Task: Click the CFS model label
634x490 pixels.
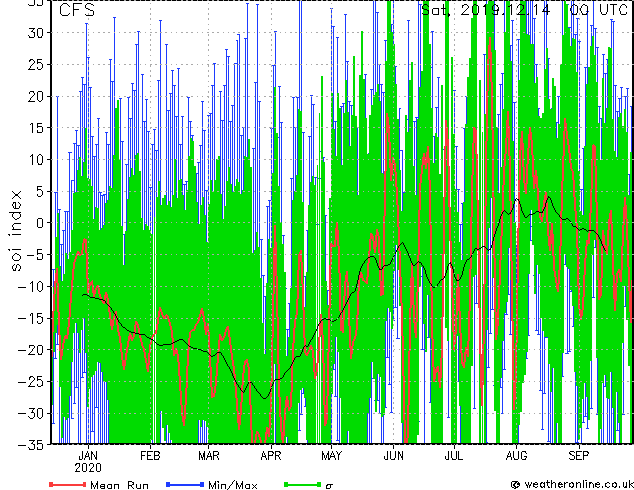Action: [77, 10]
